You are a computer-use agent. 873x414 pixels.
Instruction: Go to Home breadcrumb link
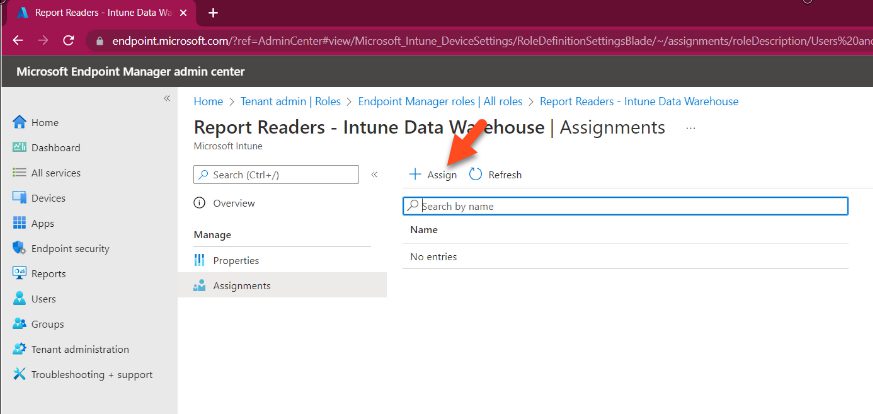pyautogui.click(x=208, y=101)
